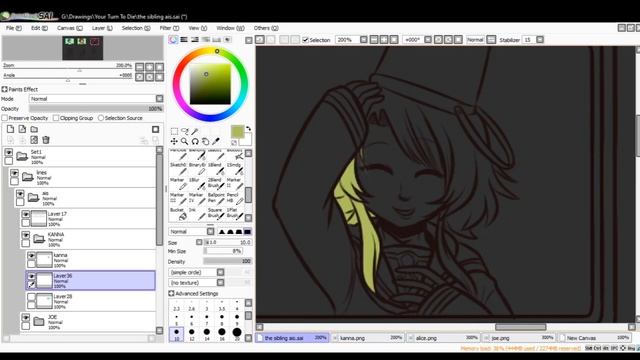The width and height of the screenshot is (640, 360).
Task: Open the (simple circle) brush shape dropdown
Action: click(x=220, y=272)
